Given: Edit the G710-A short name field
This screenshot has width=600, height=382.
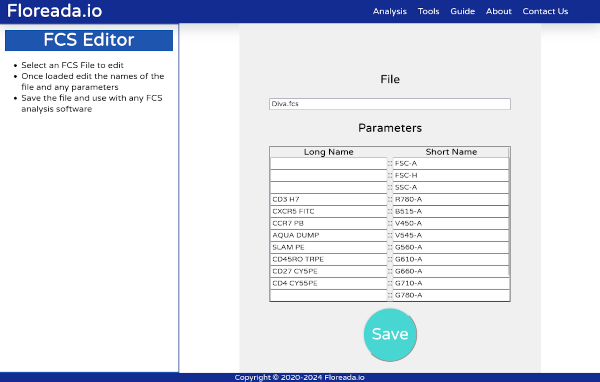Looking at the screenshot, I should [451, 283].
